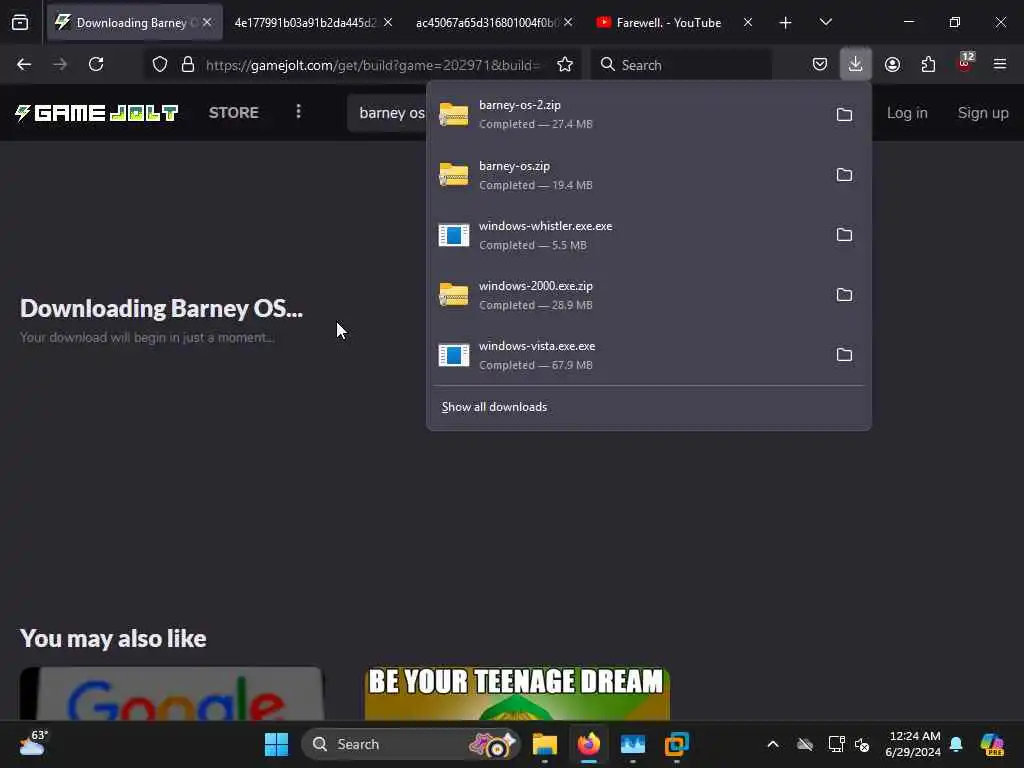
Task: Toggle the Downloads toolbar button
Action: tap(856, 65)
